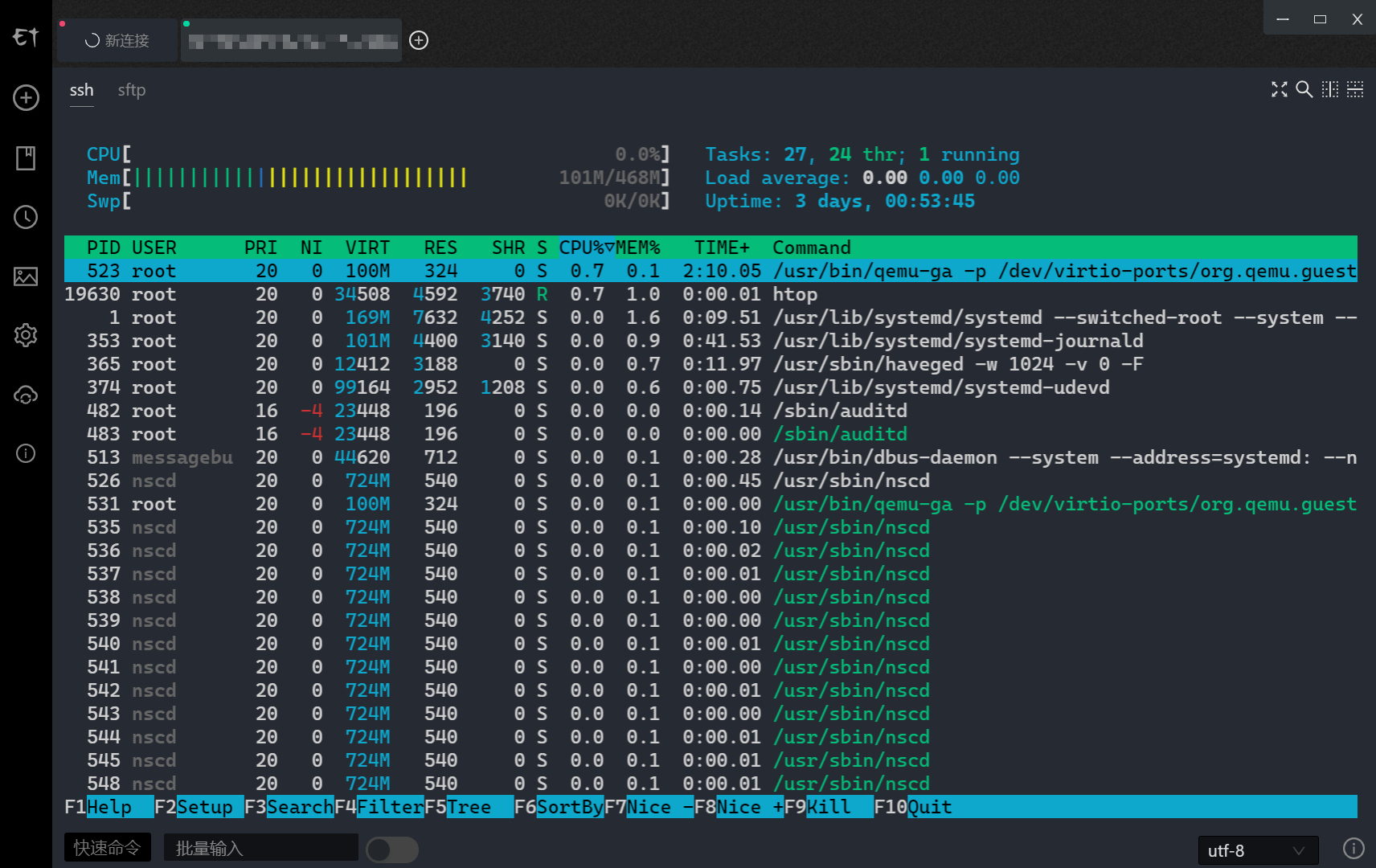Screen dimensions: 1376x868
Task: Click the 批量输入 input field
Action: (x=260, y=848)
